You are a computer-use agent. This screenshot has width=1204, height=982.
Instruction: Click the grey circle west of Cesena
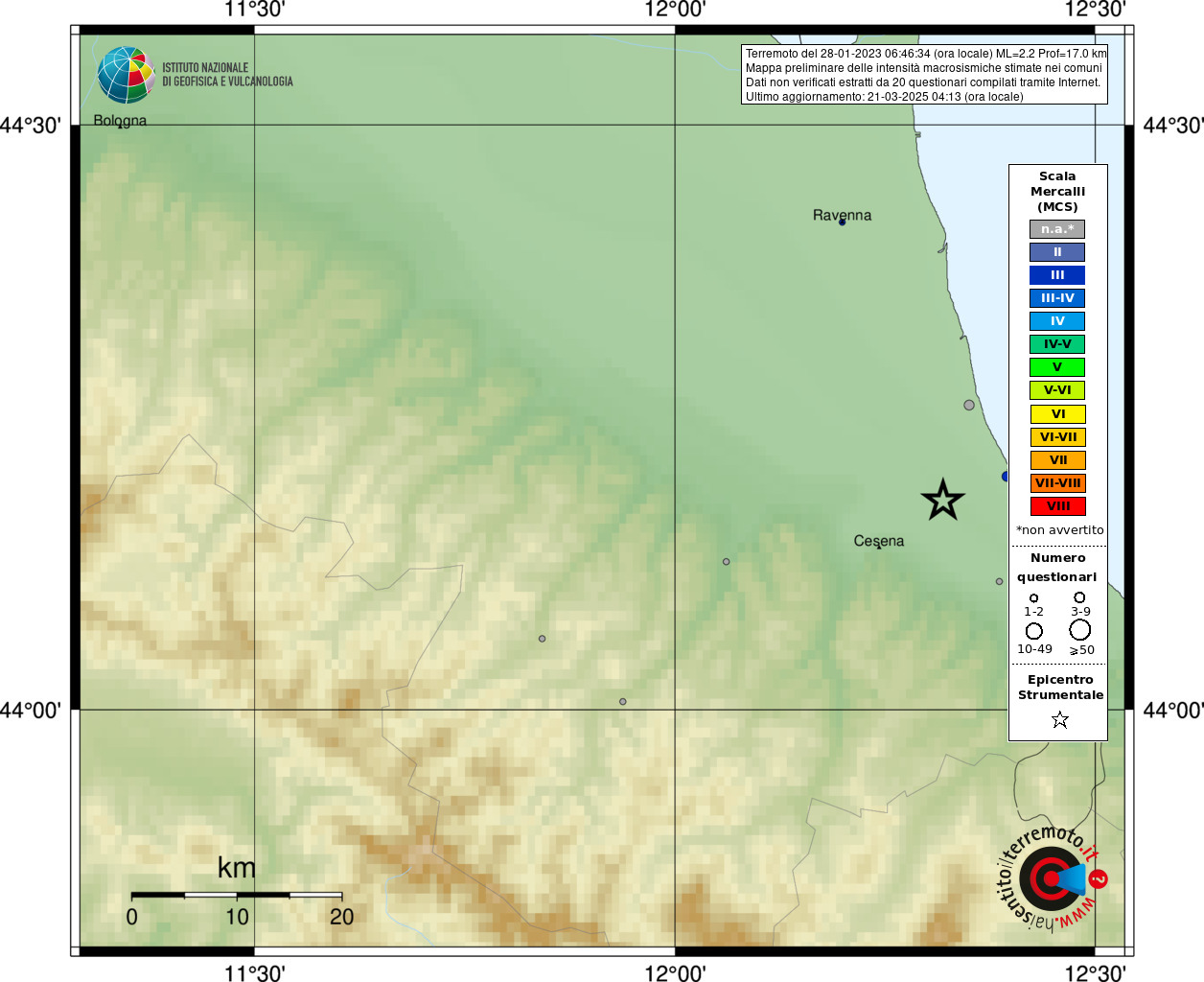(726, 562)
